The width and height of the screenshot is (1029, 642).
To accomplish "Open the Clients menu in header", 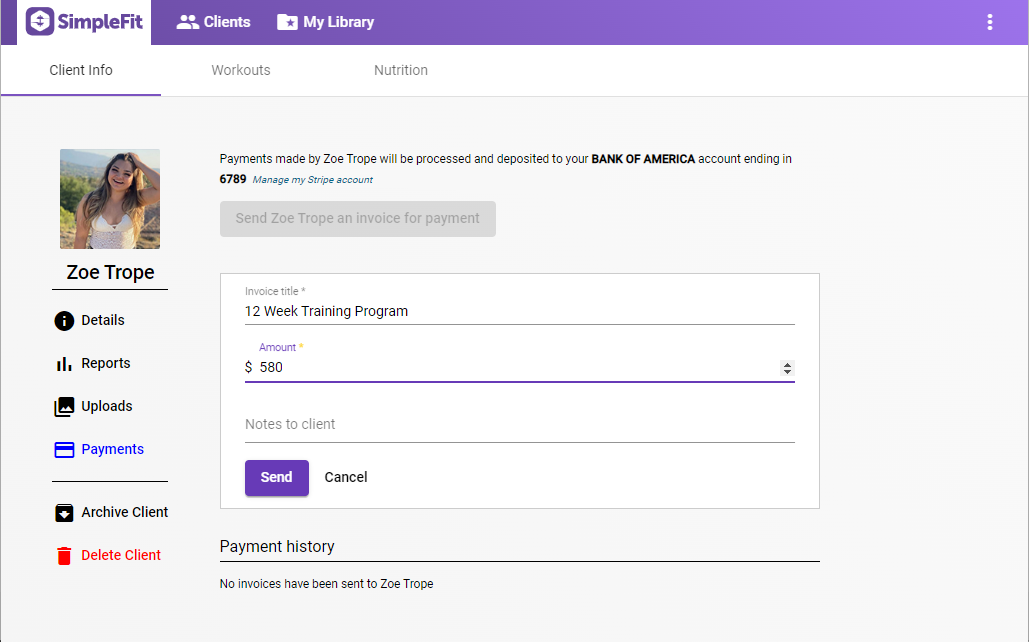I will click(213, 22).
